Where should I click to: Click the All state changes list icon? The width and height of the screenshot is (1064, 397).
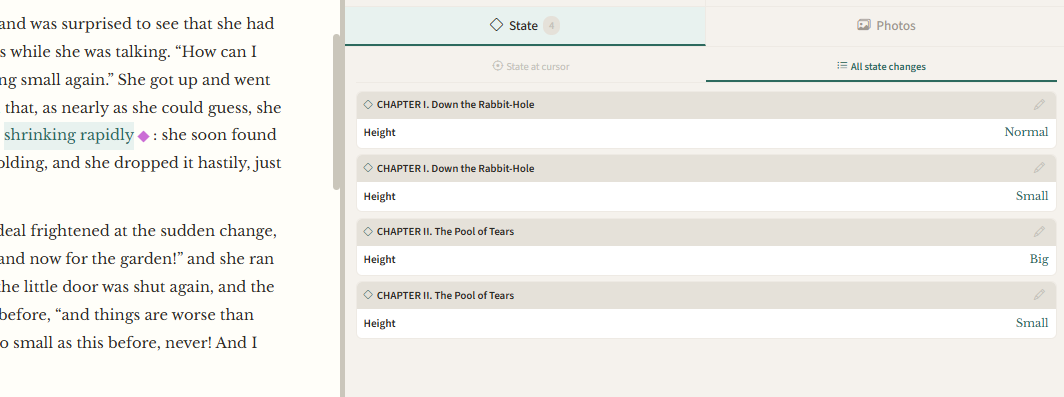[841, 66]
